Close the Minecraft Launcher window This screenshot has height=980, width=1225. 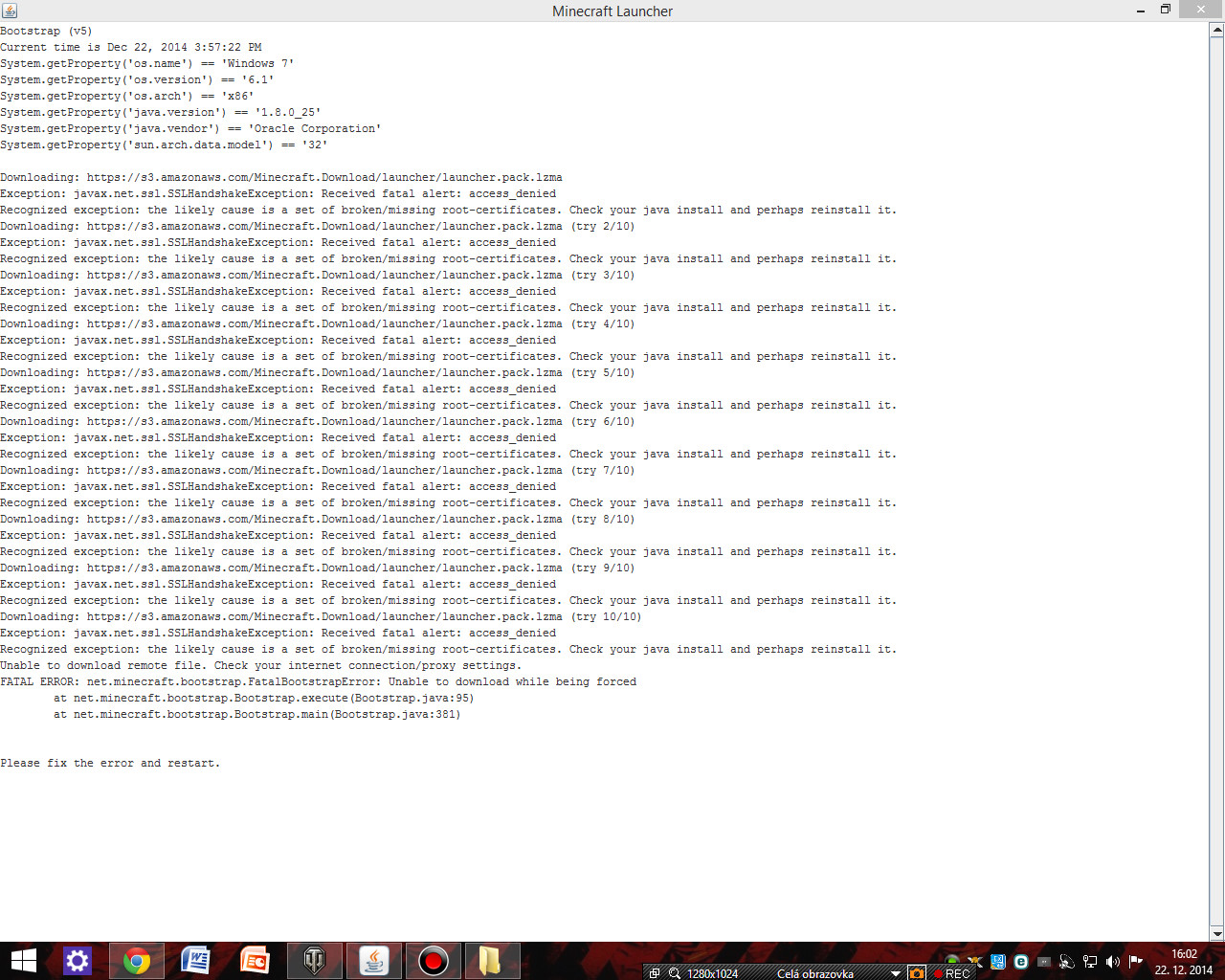pyautogui.click(x=1200, y=10)
